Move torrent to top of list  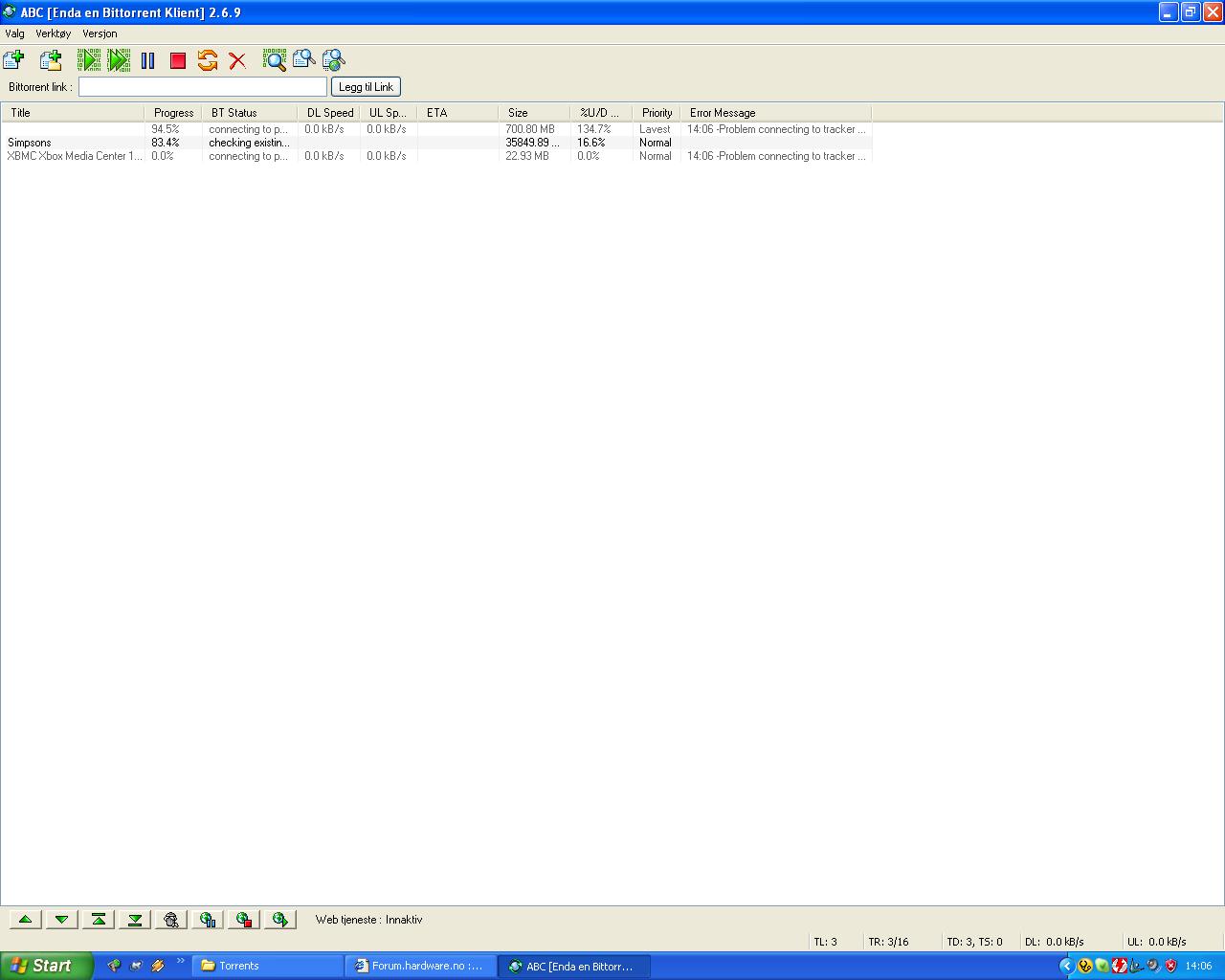click(99, 920)
